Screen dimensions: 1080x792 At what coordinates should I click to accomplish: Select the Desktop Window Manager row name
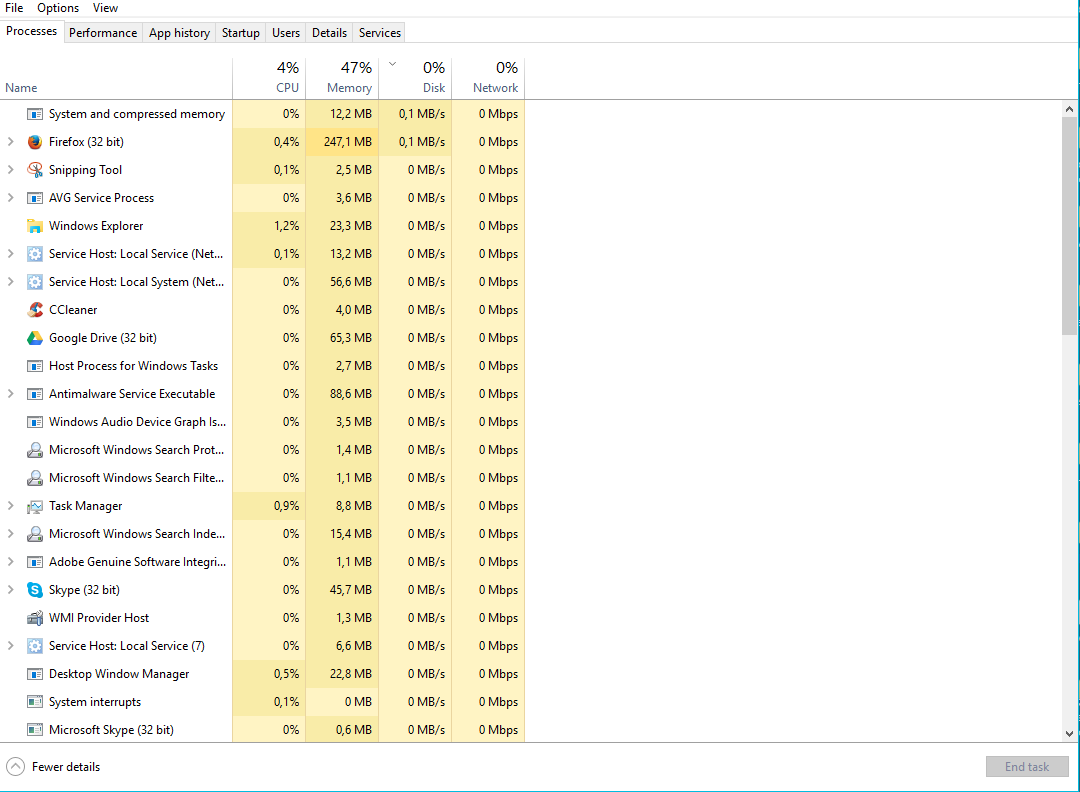[x=119, y=674]
